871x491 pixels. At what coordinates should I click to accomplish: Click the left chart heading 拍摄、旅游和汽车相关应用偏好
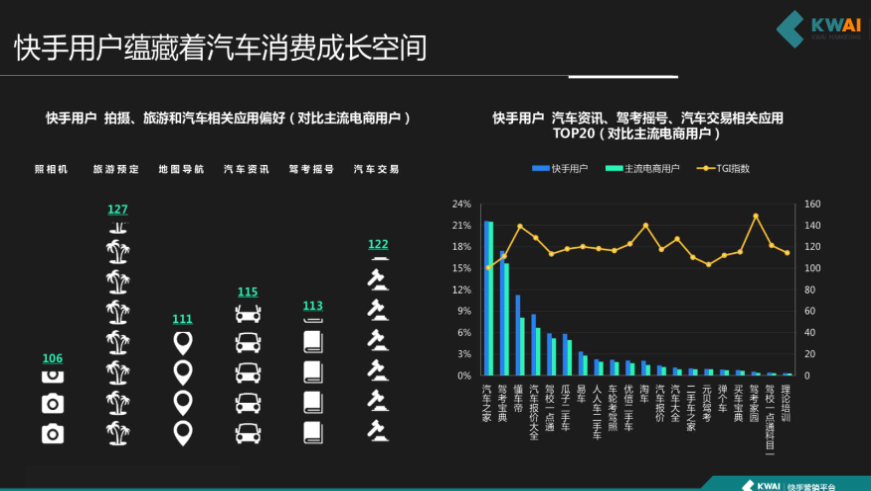(x=228, y=118)
